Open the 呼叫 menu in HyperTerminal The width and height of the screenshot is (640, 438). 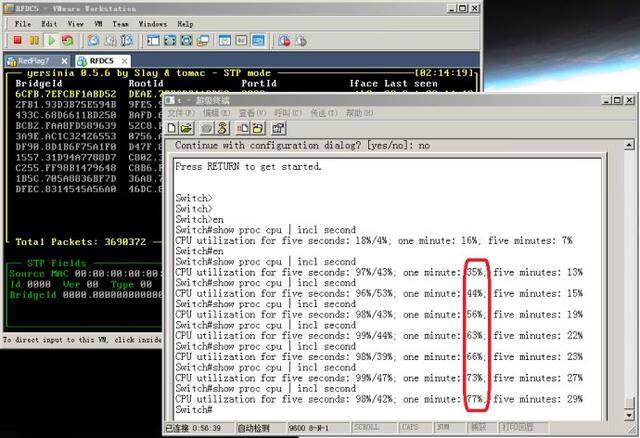tap(288, 113)
